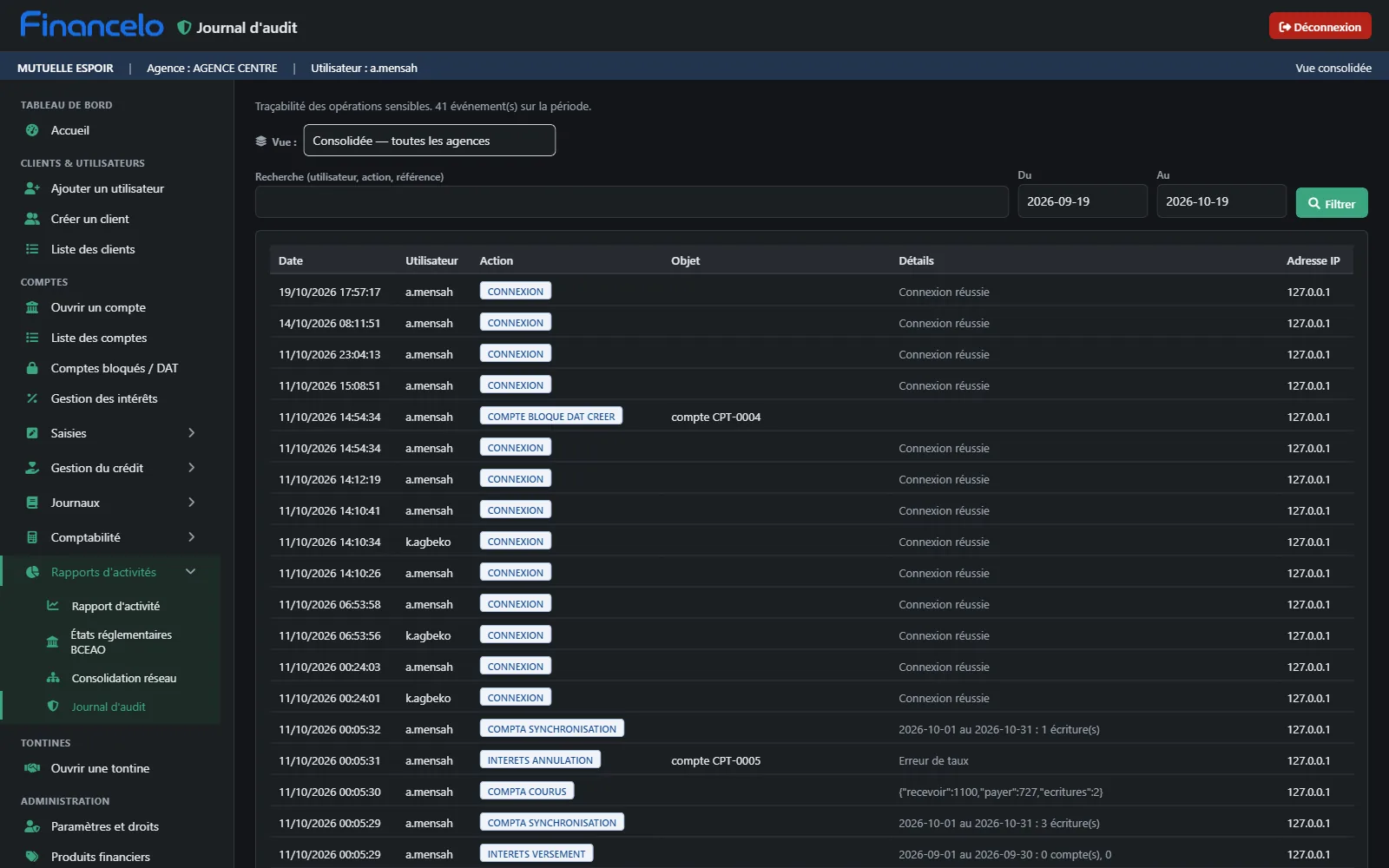
Task: Click the bank icon next to Ouvrir un compte
Action: pos(32,307)
